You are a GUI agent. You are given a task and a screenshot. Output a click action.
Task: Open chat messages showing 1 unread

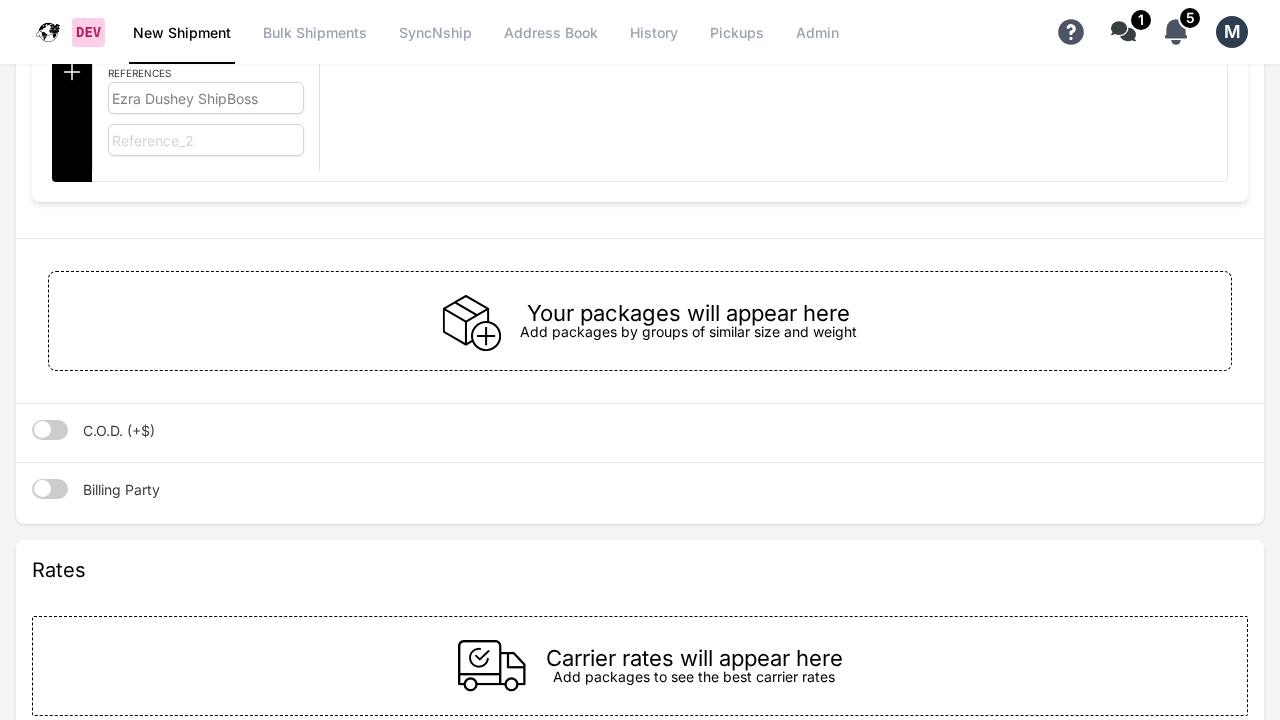point(1123,32)
